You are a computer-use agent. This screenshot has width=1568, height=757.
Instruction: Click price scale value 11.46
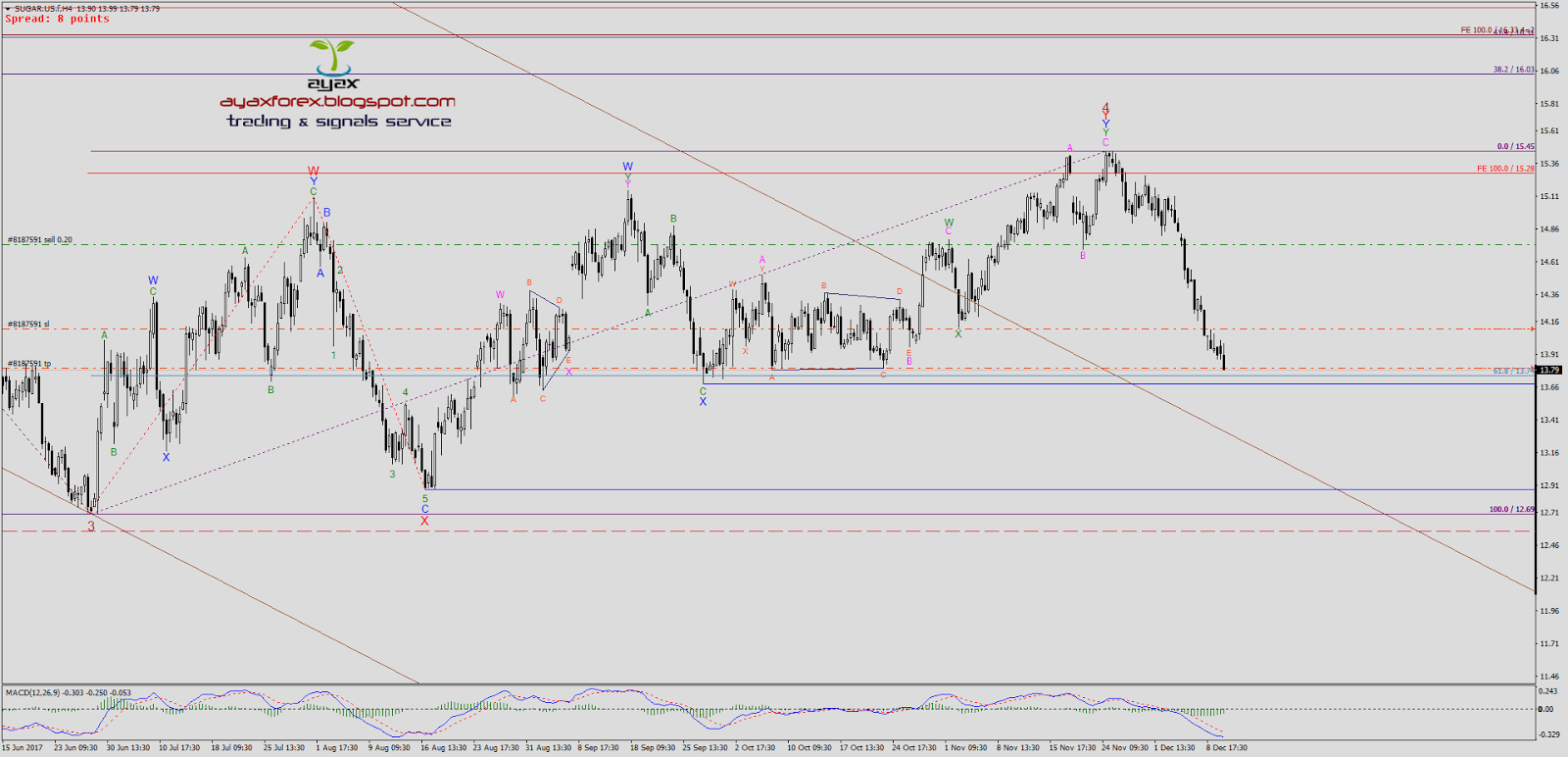tap(1548, 677)
